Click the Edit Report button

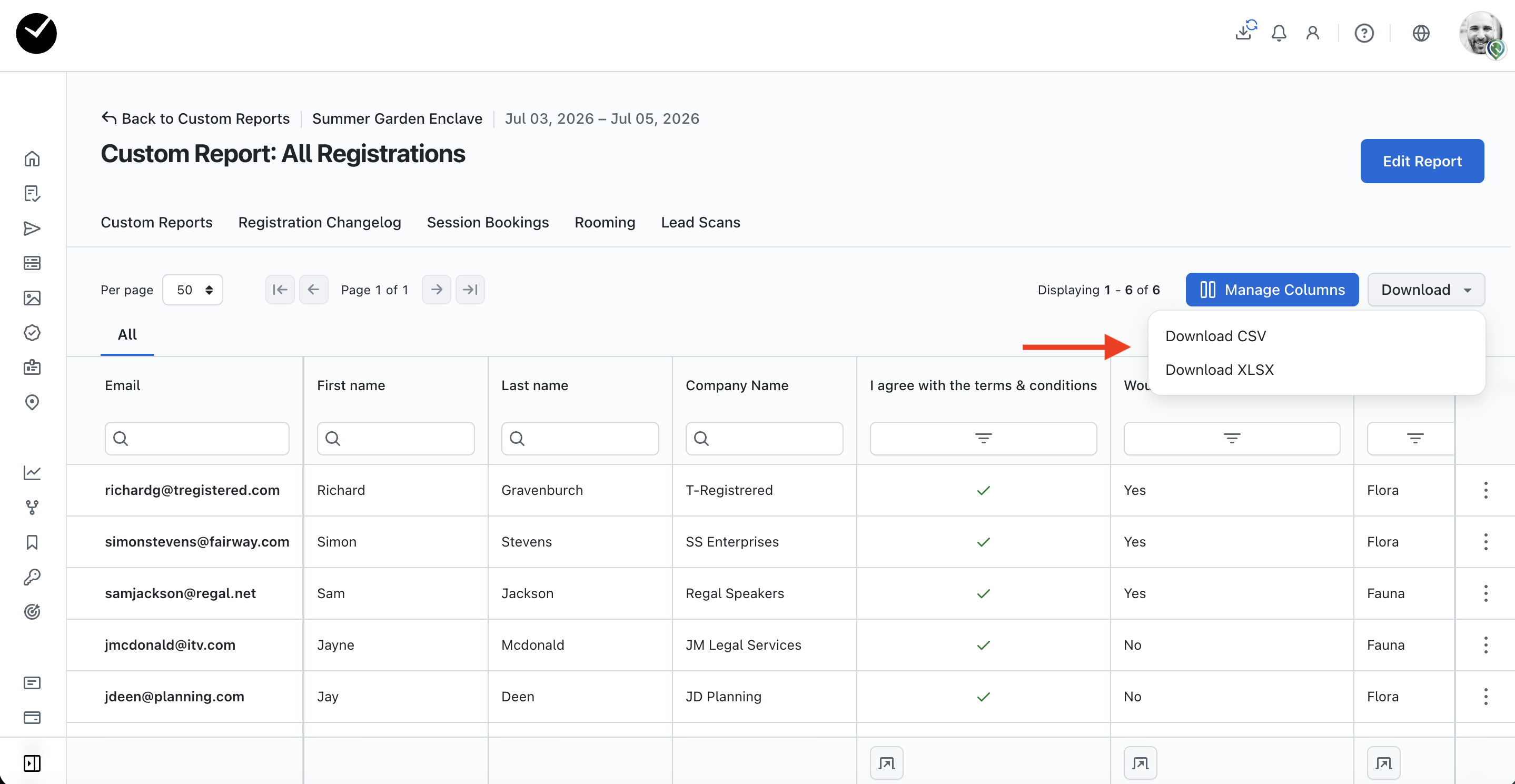(1421, 161)
